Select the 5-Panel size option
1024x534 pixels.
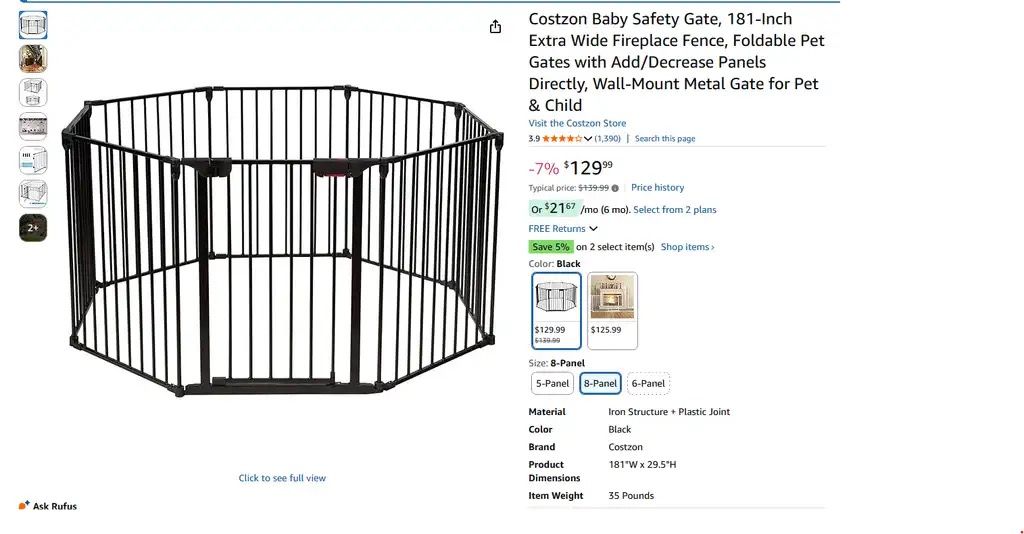[x=552, y=383]
